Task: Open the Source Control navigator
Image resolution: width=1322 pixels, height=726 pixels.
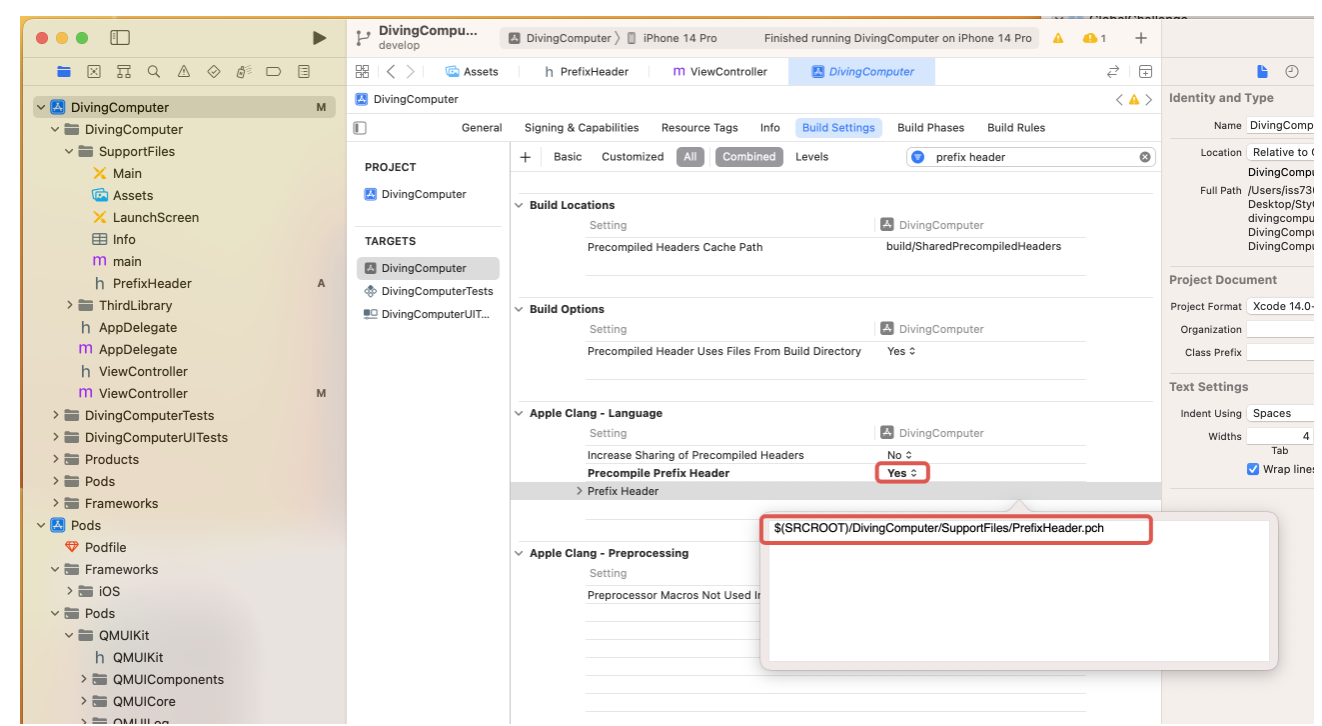Action: pyautogui.click(x=94, y=72)
